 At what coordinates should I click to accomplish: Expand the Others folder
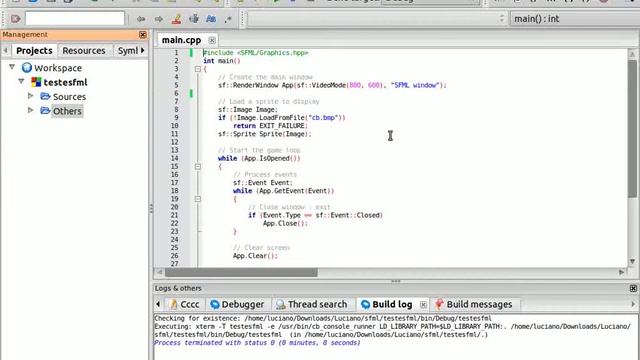pos(31,110)
